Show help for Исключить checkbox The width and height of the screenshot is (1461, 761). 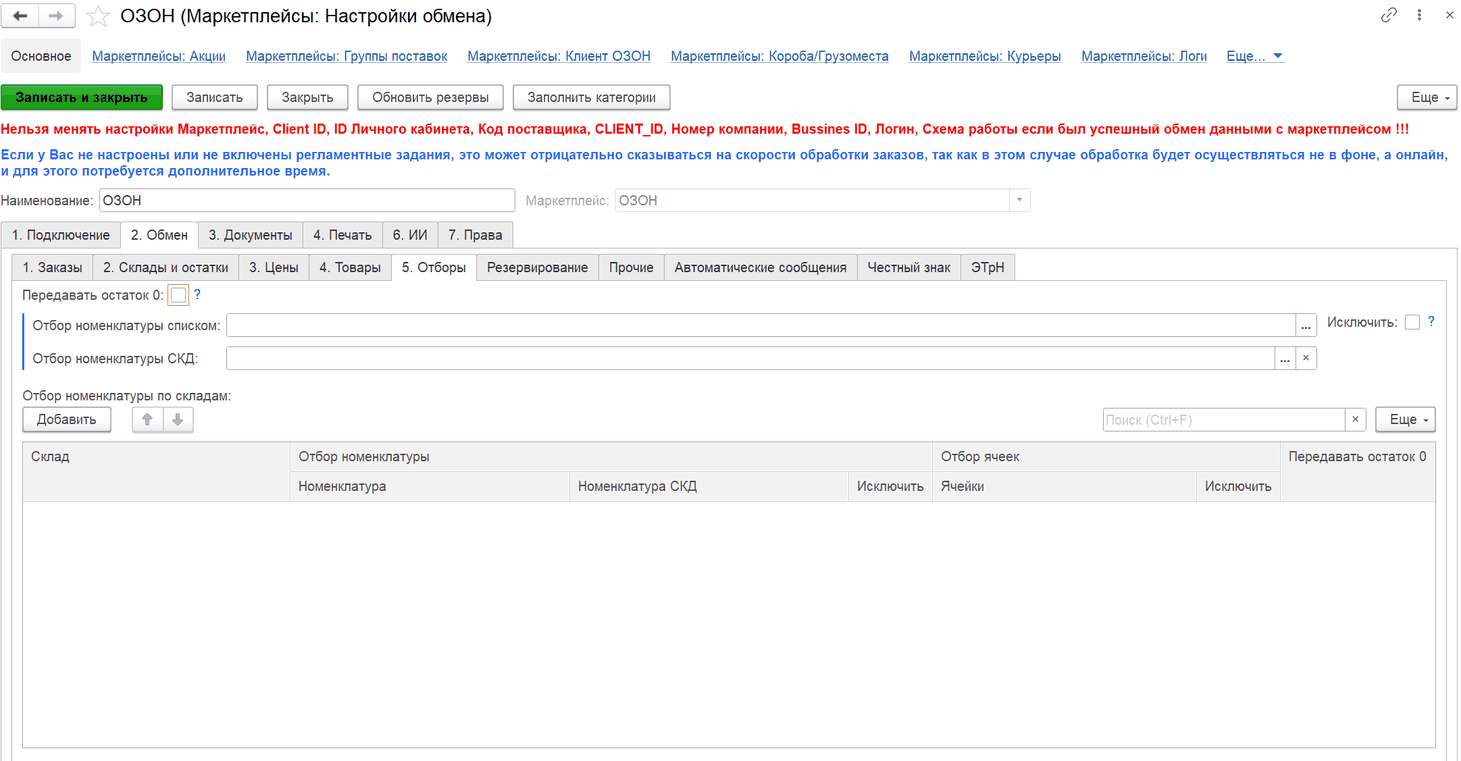(x=1431, y=322)
